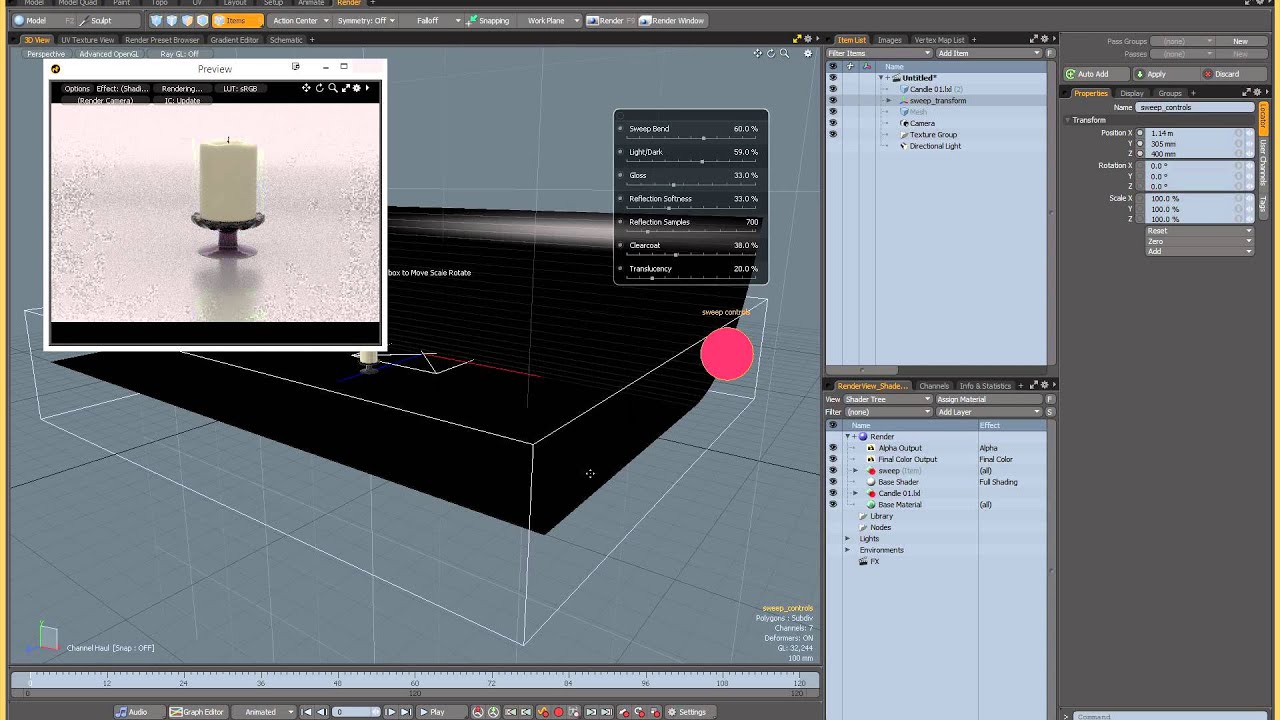Open the Symmetry: Off dropdown
Image resolution: width=1280 pixels, height=720 pixels.
pos(366,20)
